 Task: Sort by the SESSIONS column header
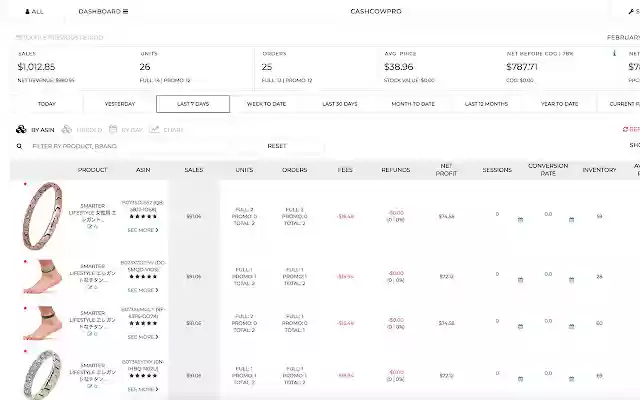coord(497,170)
